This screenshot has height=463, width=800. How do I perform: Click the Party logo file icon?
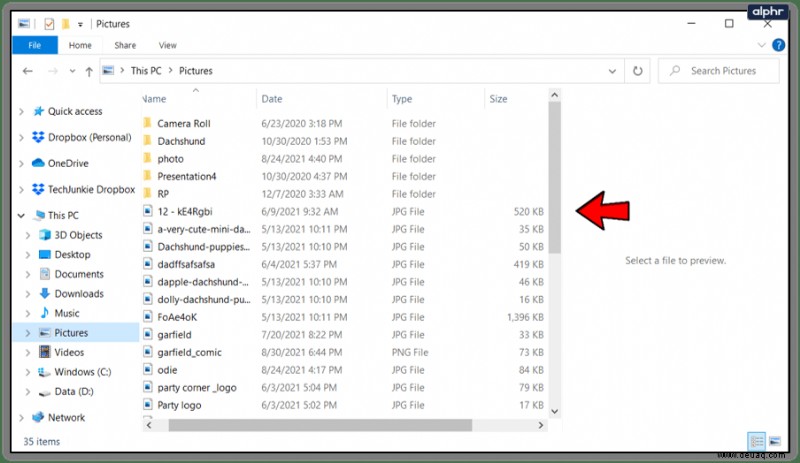coord(147,405)
